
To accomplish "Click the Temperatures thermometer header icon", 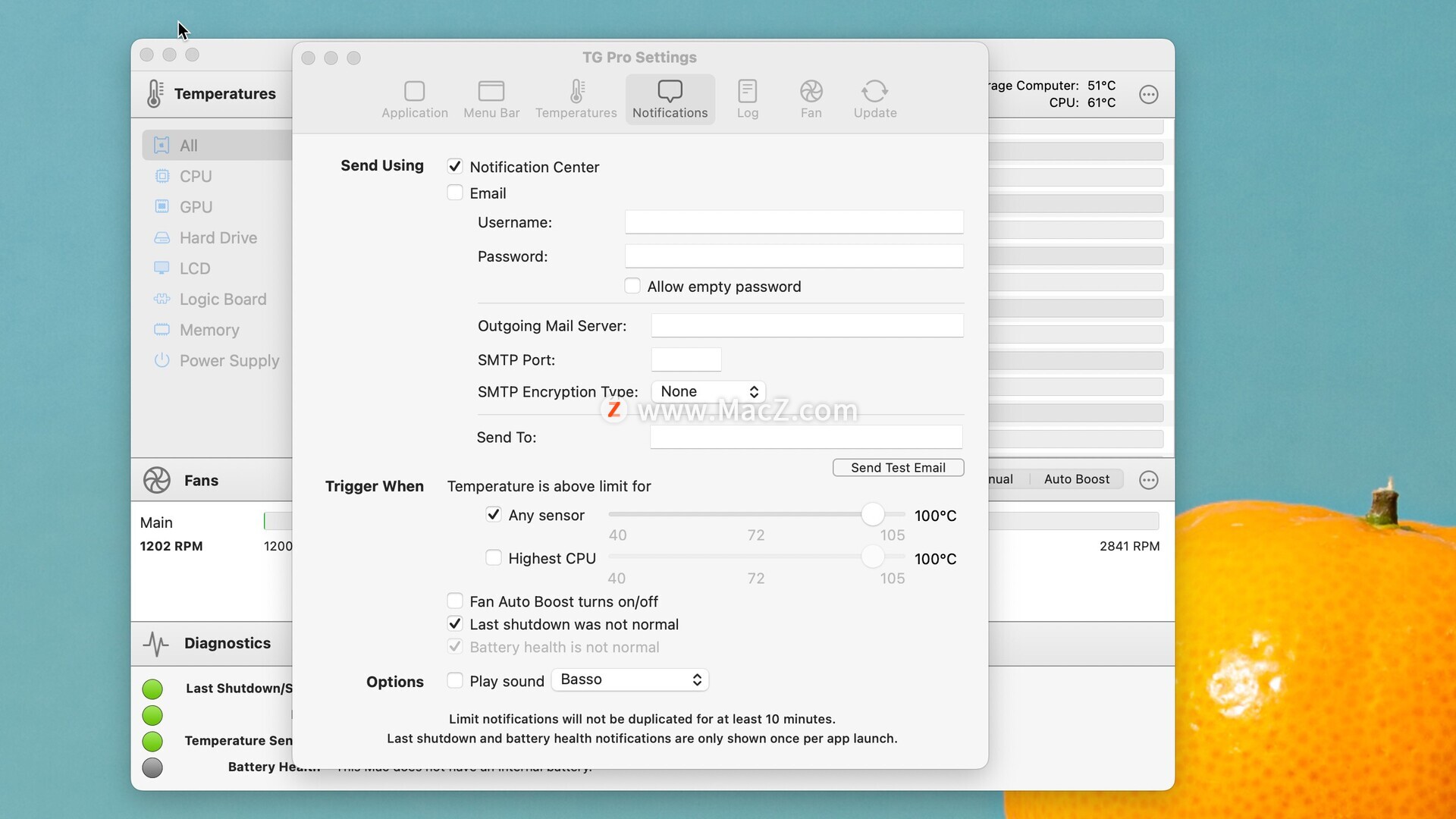I will pyautogui.click(x=155, y=93).
